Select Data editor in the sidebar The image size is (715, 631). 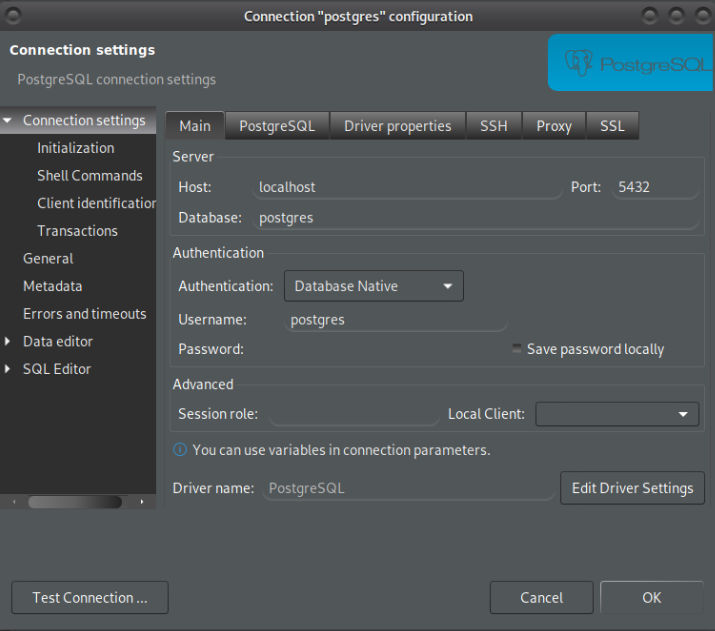[x=58, y=341]
